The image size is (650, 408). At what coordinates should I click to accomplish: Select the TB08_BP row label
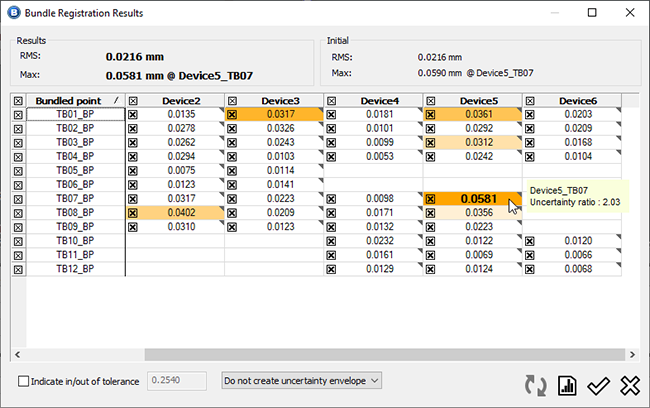[74, 213]
